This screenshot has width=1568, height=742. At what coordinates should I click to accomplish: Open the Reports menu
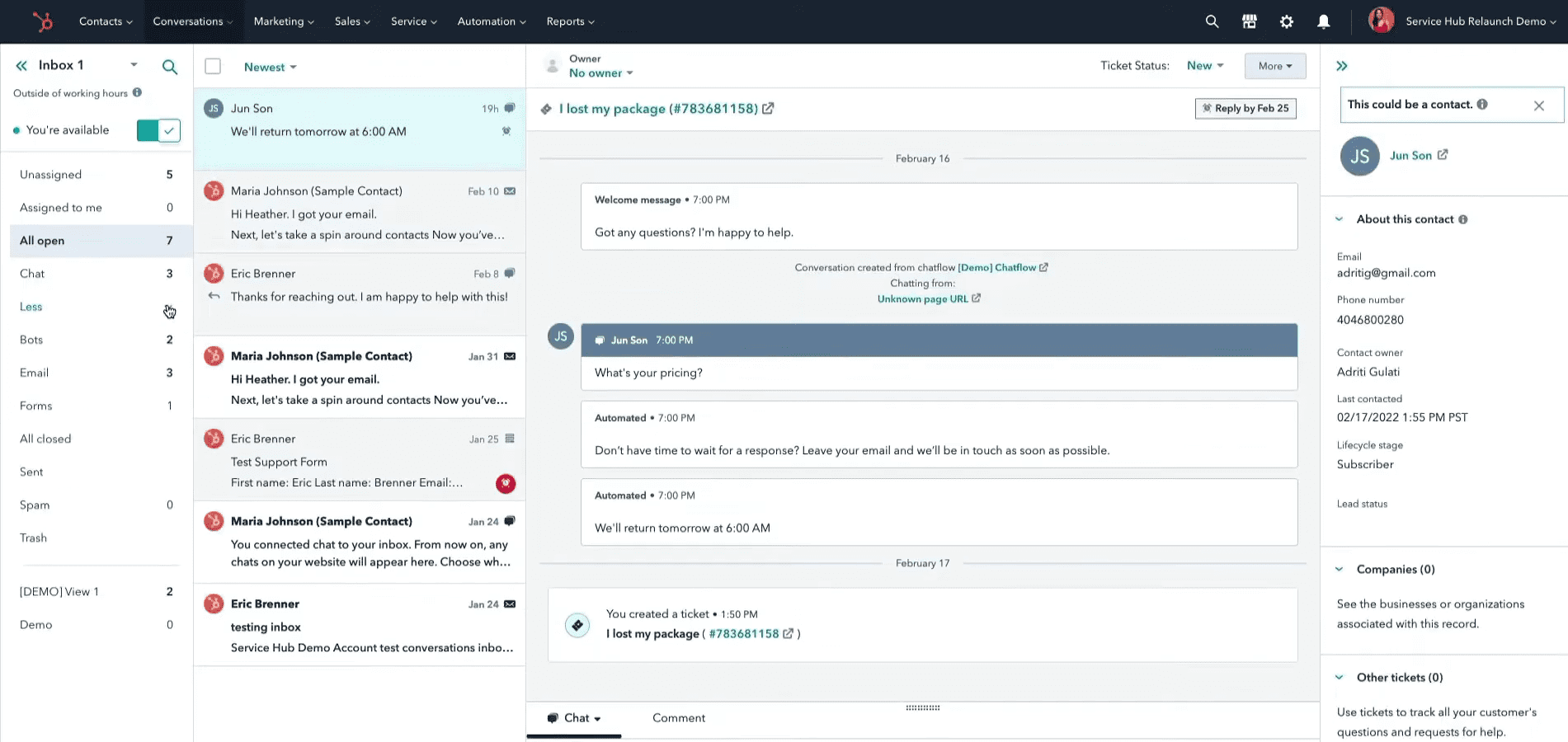[x=570, y=21]
